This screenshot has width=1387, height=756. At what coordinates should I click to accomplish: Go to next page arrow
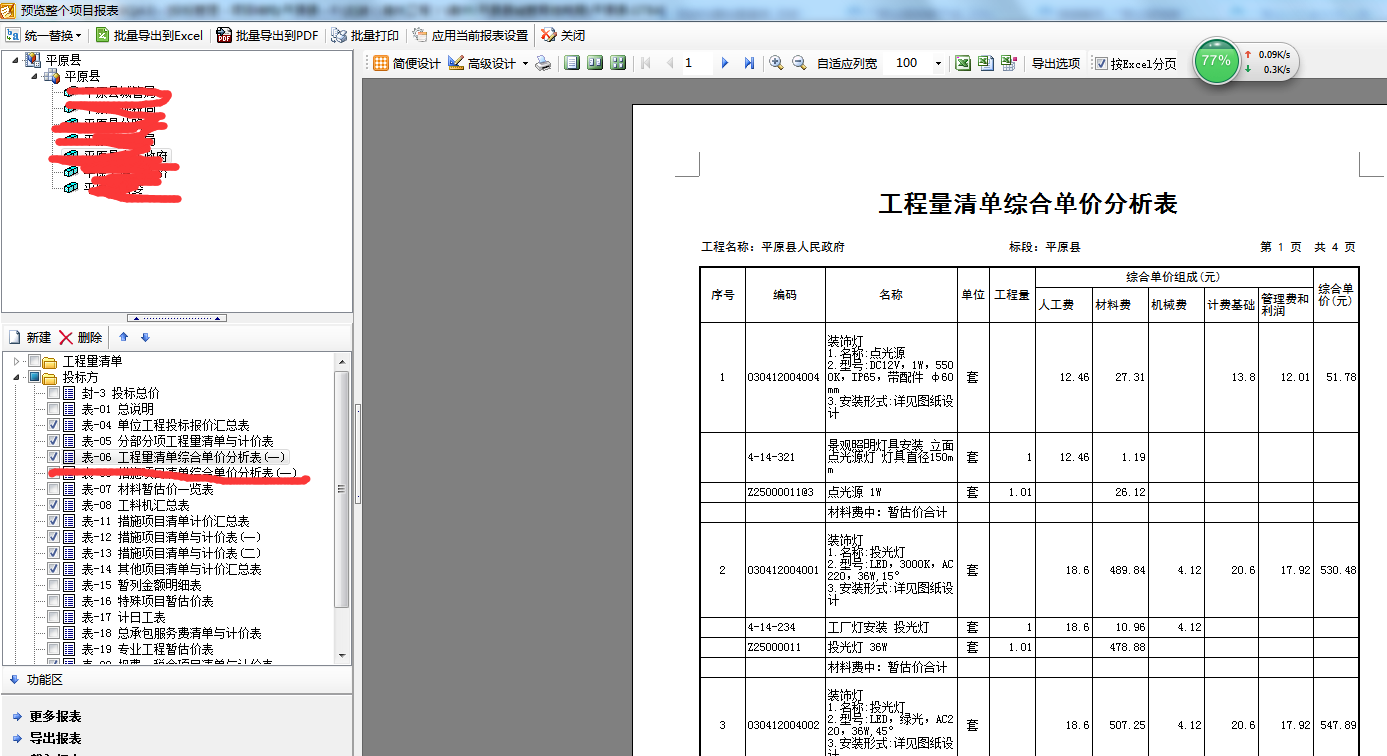(725, 63)
